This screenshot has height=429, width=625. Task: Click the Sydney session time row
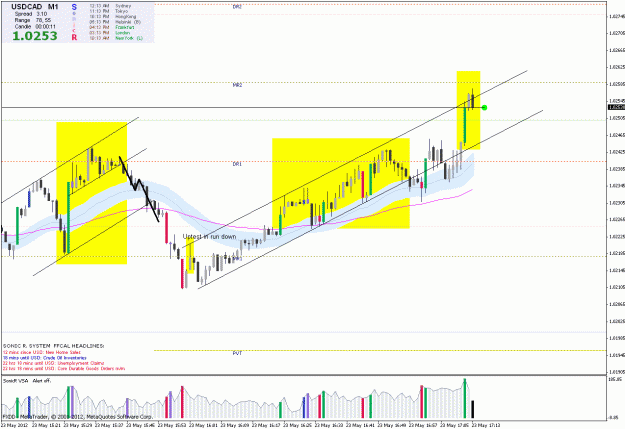pos(110,6)
